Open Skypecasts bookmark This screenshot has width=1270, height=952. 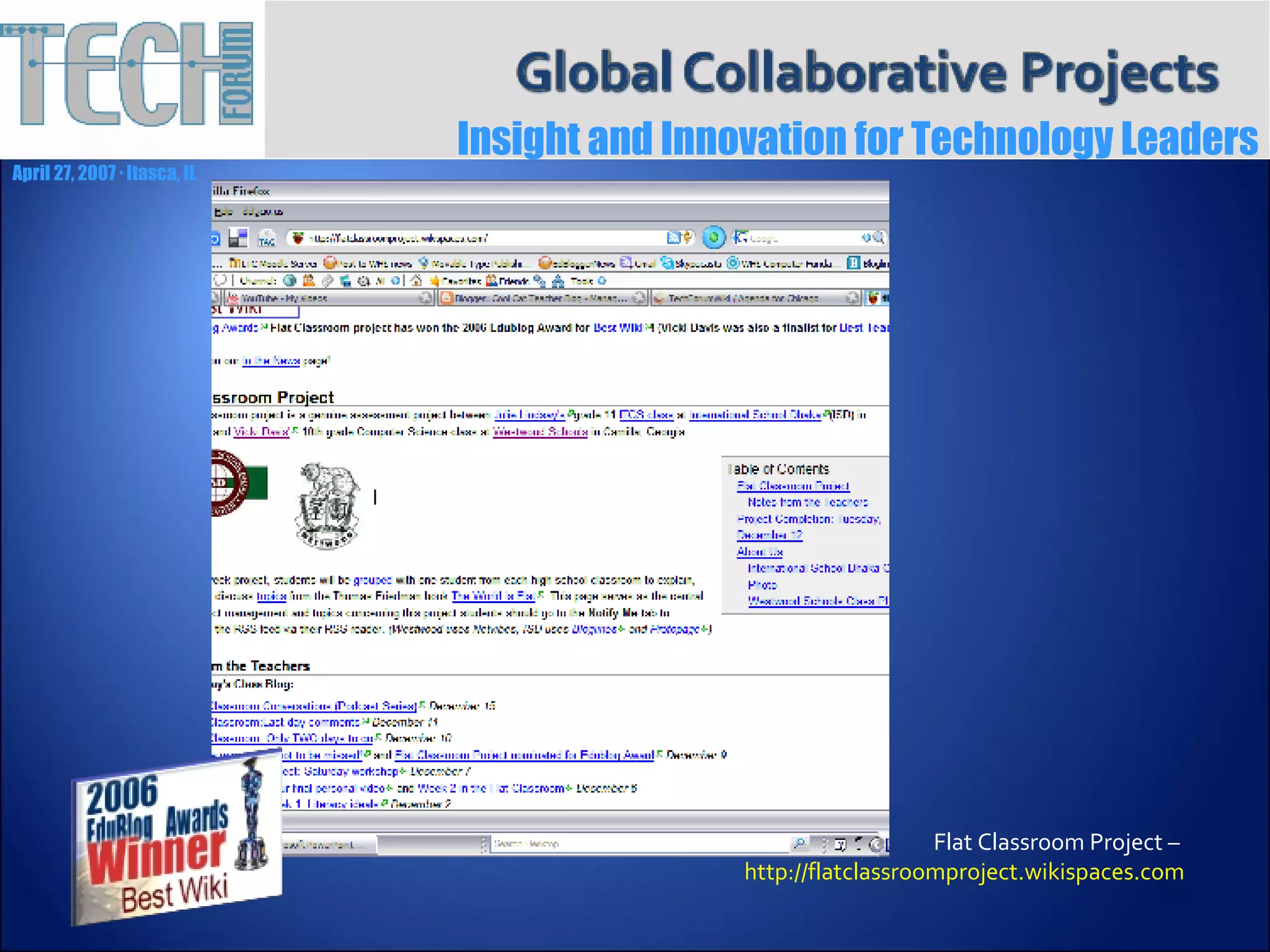691,263
